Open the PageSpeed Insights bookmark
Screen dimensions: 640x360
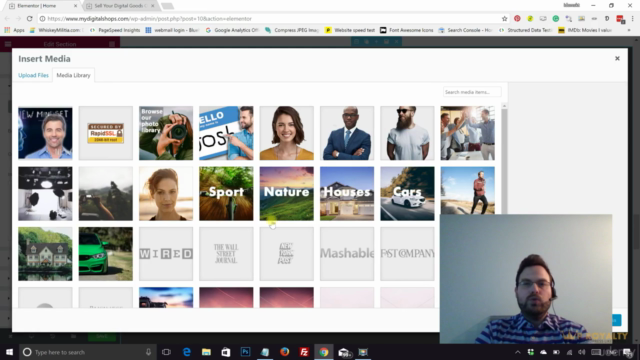[x=114, y=30]
